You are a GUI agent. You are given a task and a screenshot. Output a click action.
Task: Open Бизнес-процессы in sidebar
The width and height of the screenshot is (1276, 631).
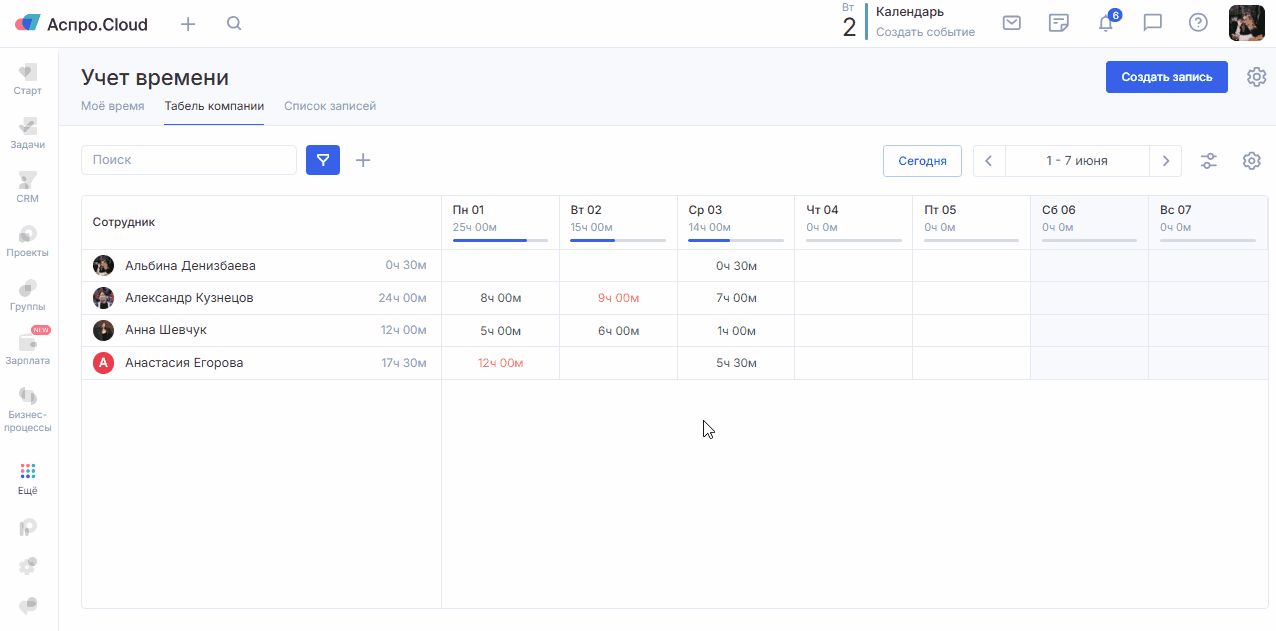coord(28,410)
